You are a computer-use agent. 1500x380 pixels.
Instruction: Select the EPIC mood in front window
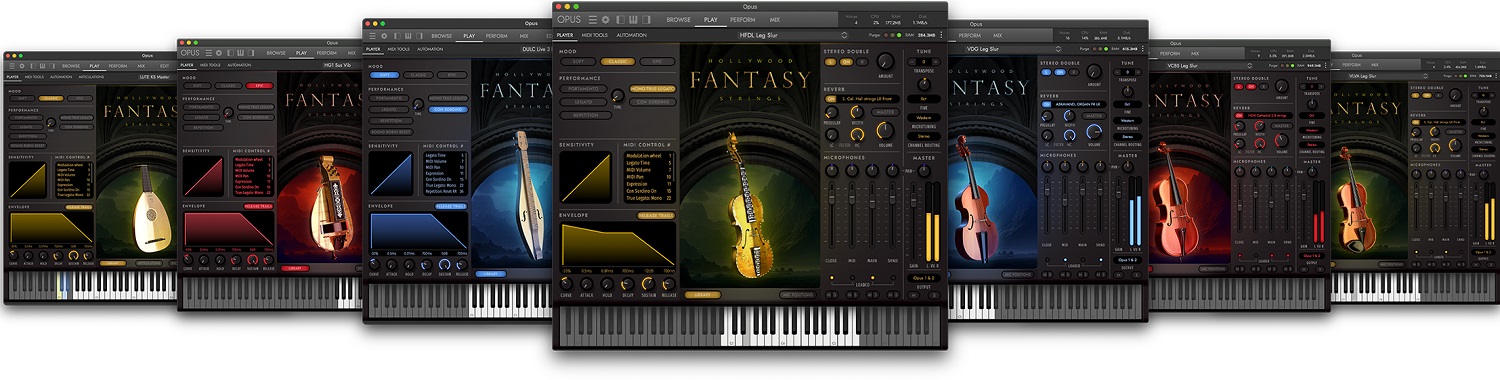657,62
